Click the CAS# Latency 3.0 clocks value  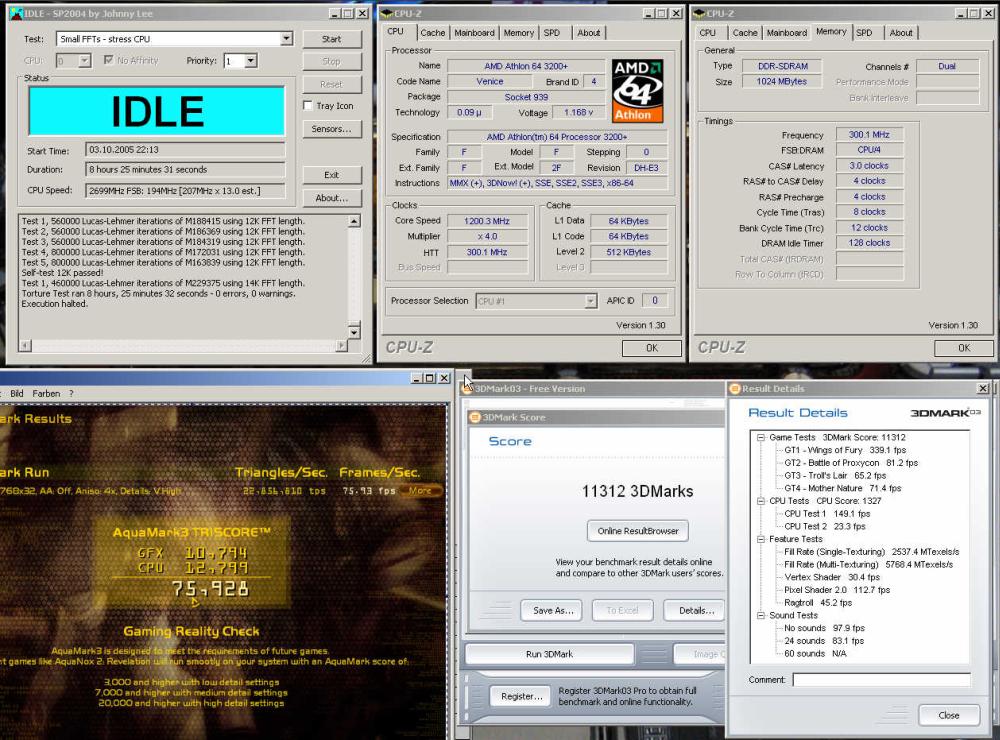(x=869, y=166)
